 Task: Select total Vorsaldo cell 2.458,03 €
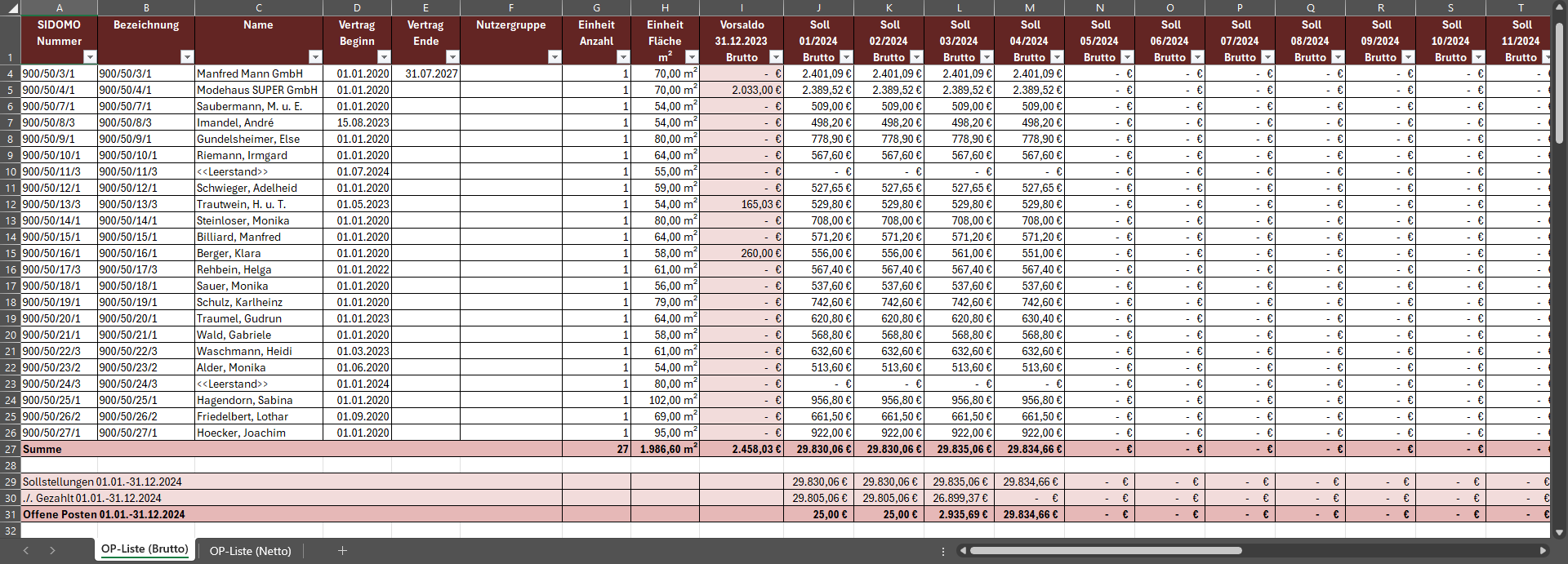click(x=742, y=449)
